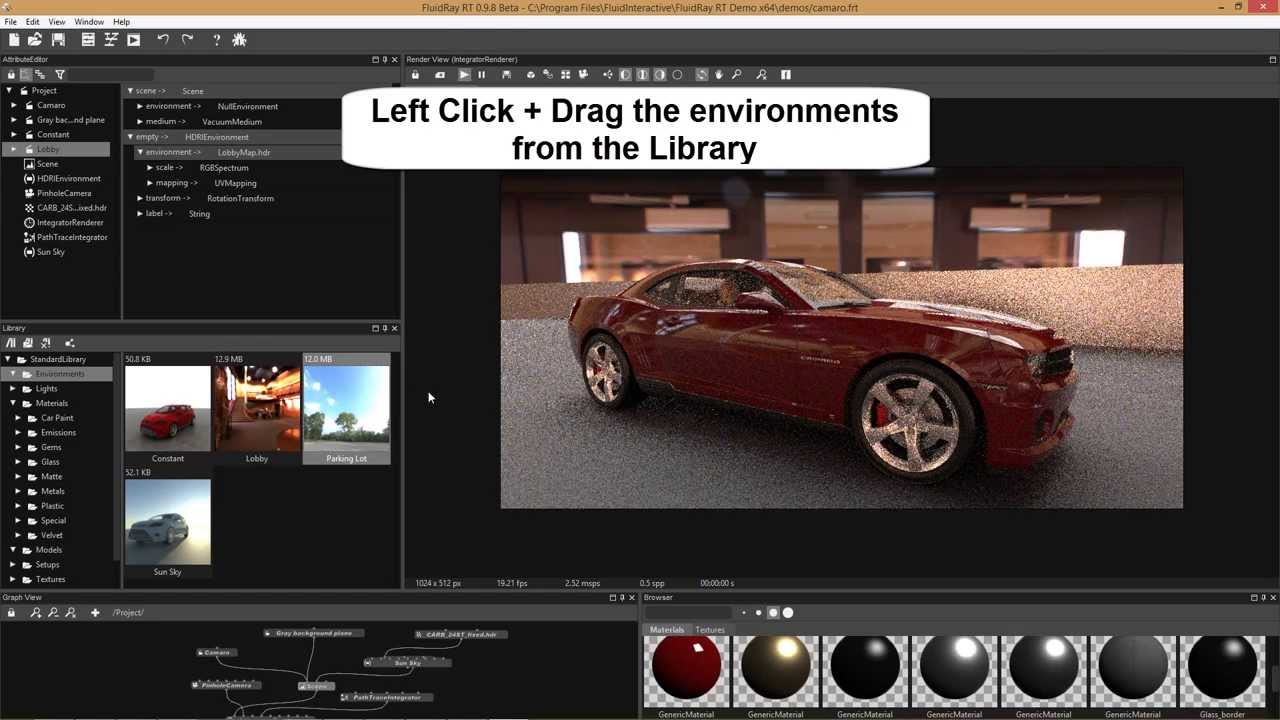This screenshot has width=1280, height=720.
Task: Click the Gray background plane graph node
Action: (313, 633)
